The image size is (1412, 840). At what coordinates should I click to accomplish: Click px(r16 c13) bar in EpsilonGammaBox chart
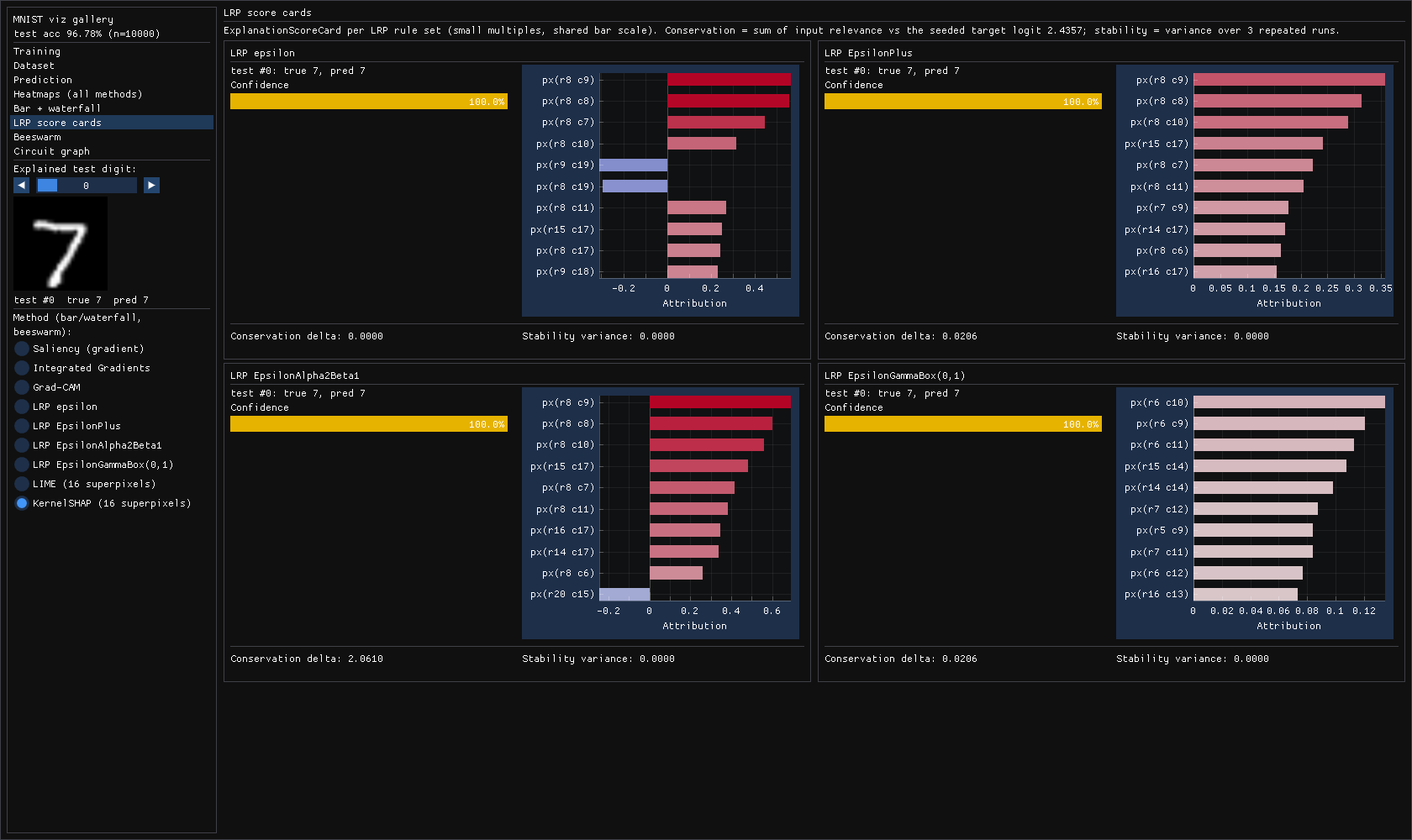click(x=1246, y=595)
